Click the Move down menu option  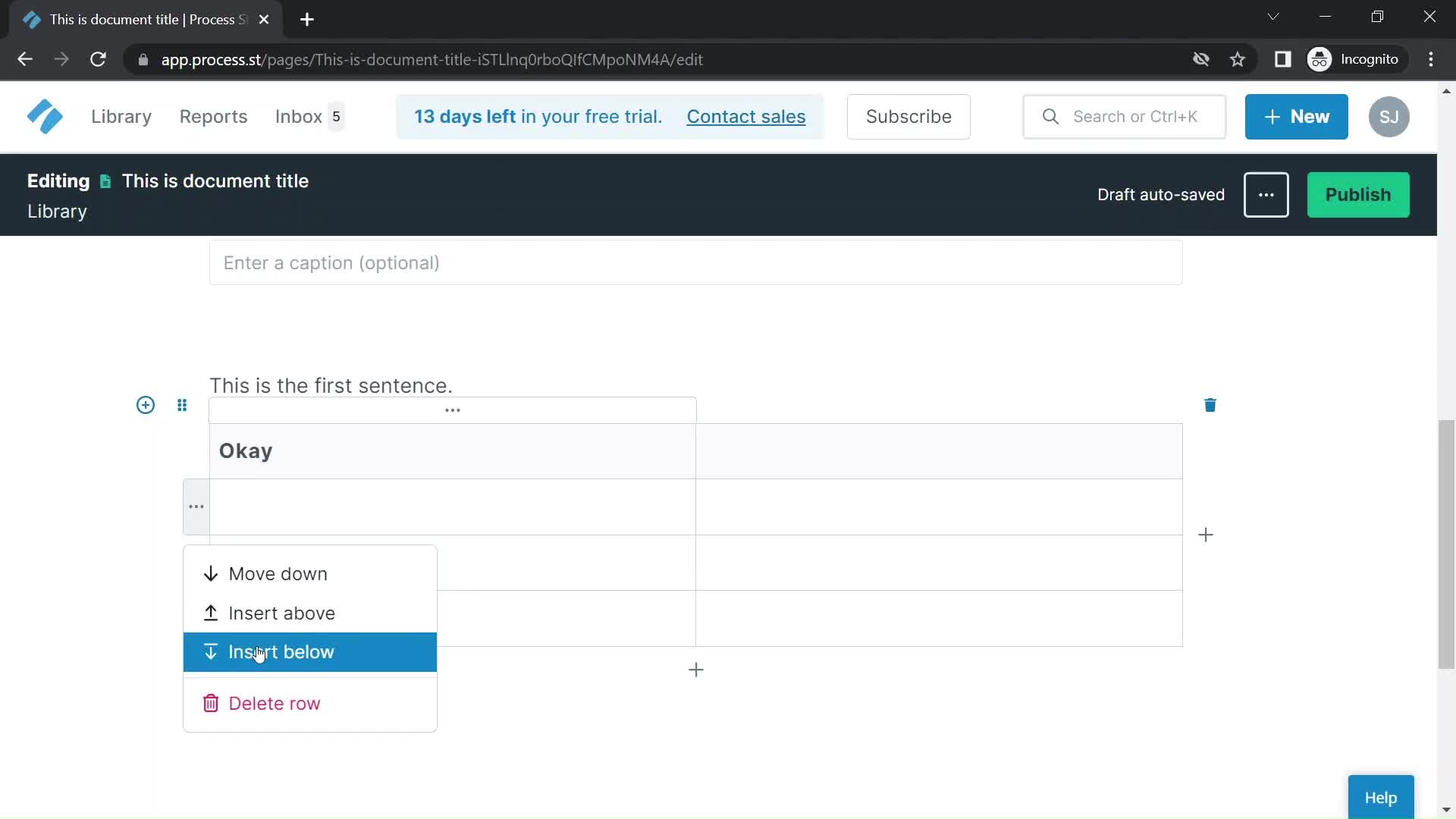(x=278, y=573)
